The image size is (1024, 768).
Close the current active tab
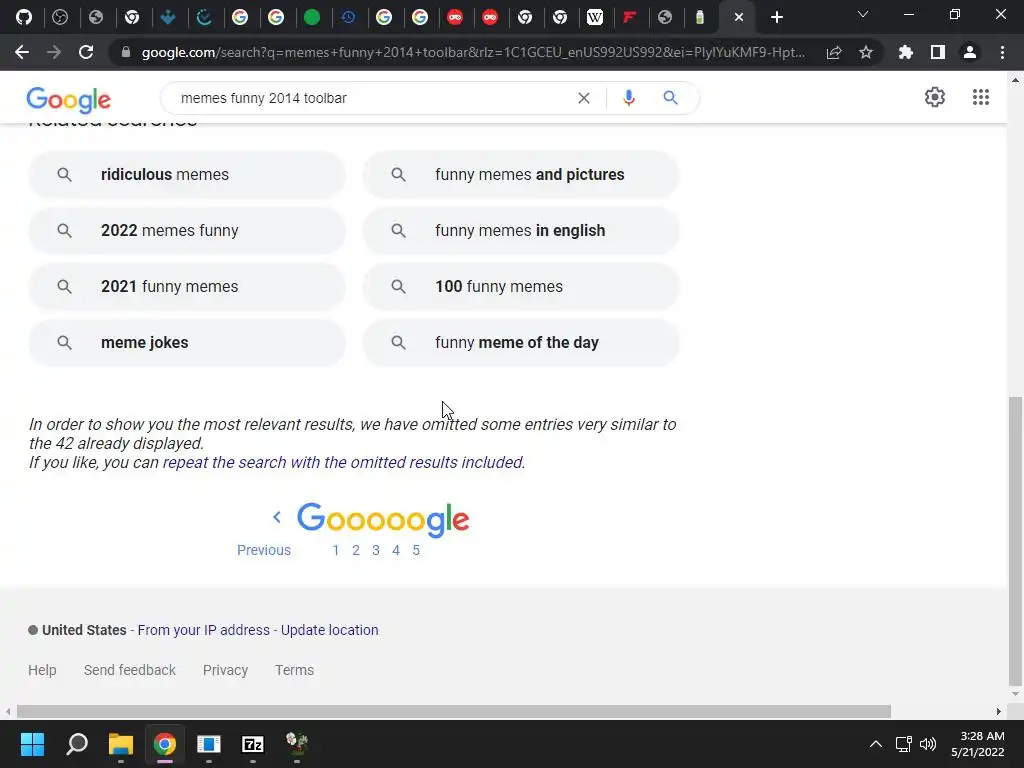pos(739,18)
